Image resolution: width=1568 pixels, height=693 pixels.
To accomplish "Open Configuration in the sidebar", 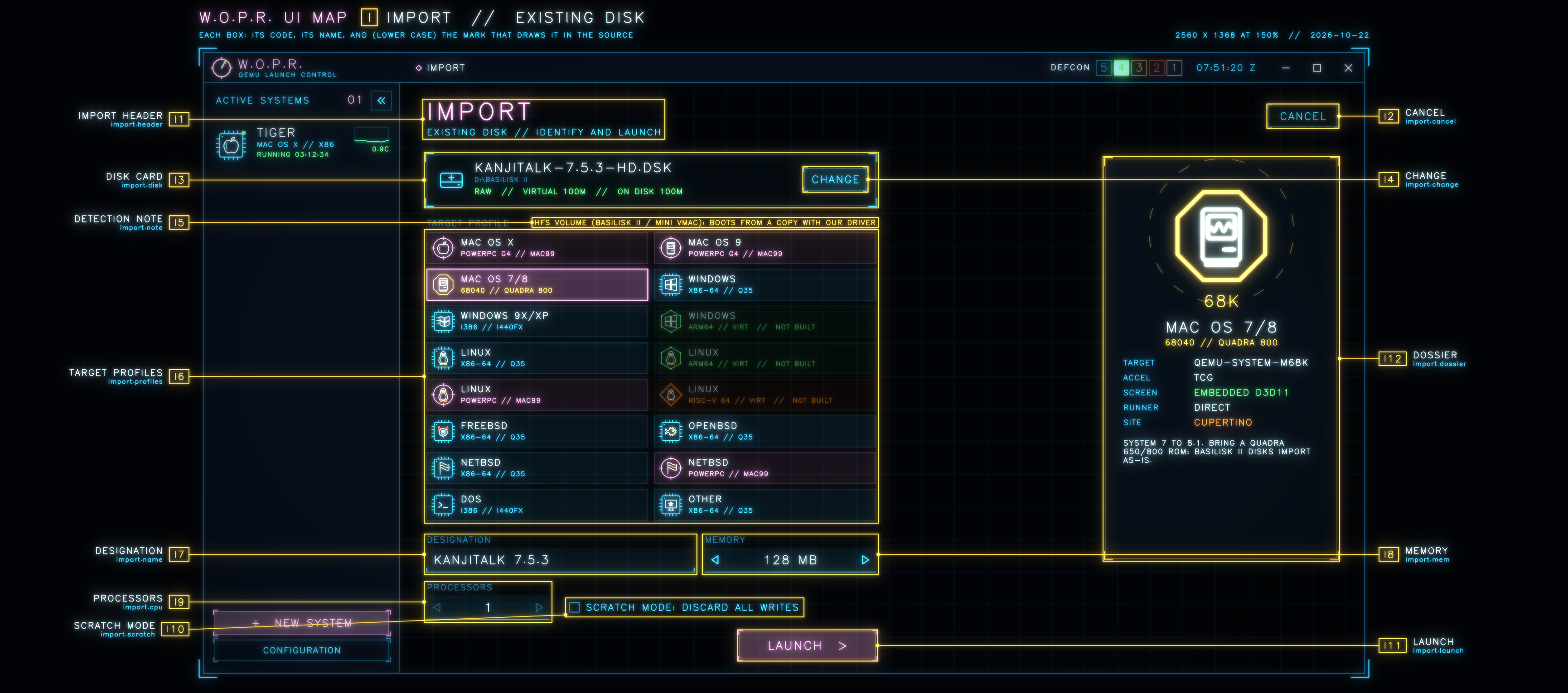I will (x=302, y=650).
